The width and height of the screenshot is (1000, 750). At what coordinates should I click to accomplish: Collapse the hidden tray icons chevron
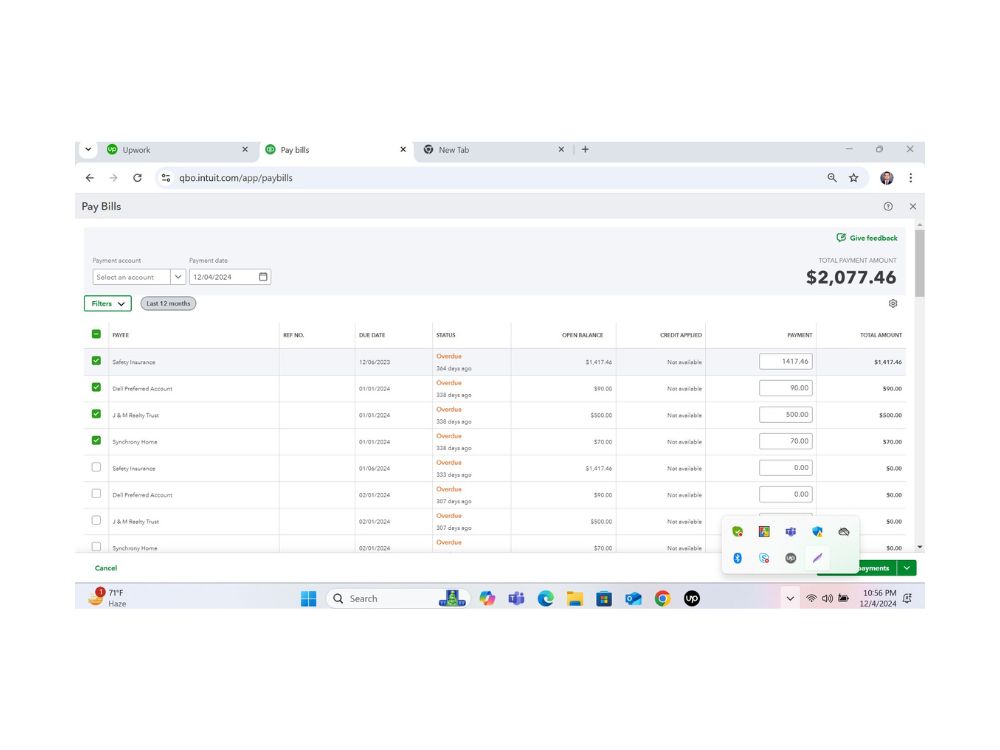point(790,598)
